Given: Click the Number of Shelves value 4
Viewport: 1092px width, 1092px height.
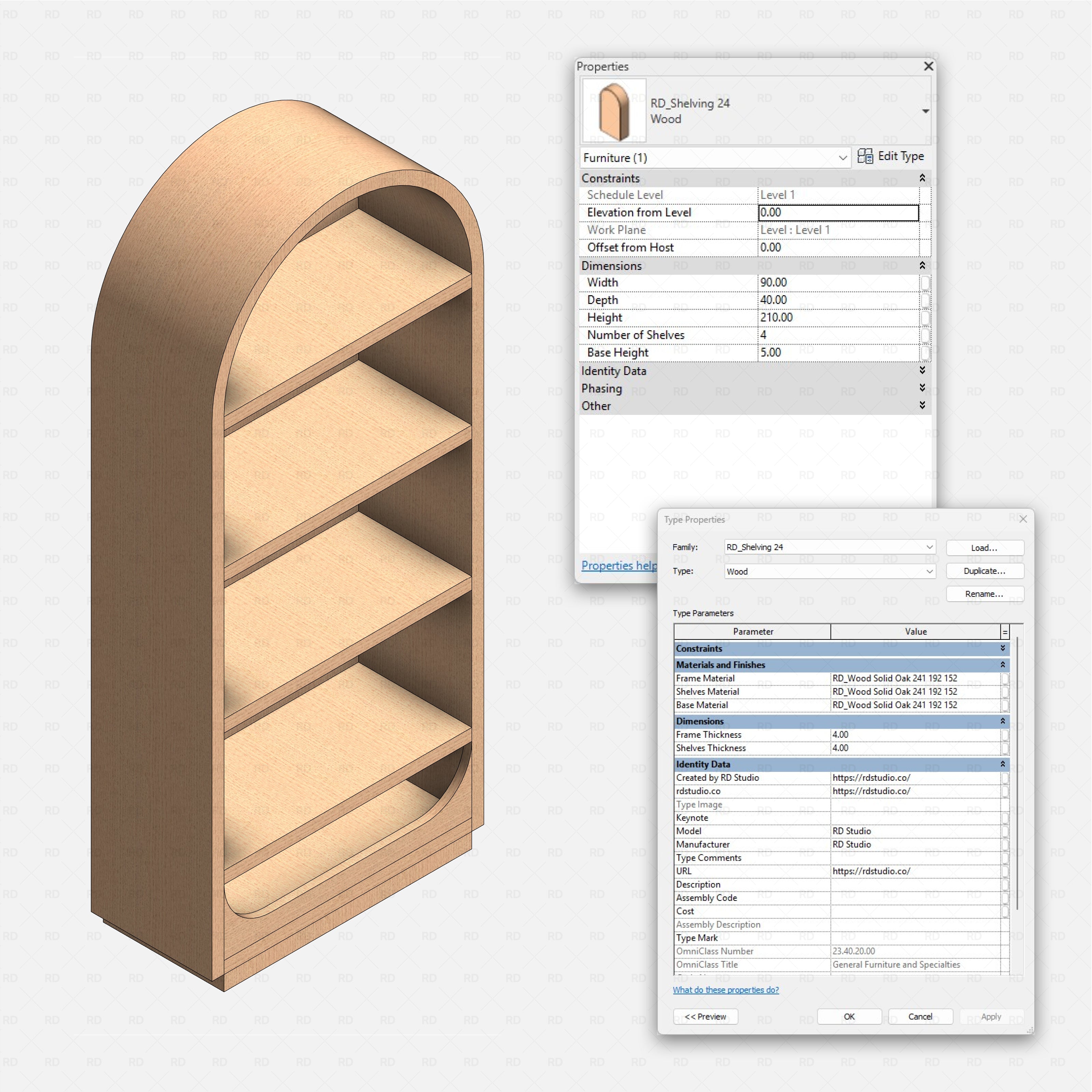Looking at the screenshot, I should point(838,335).
